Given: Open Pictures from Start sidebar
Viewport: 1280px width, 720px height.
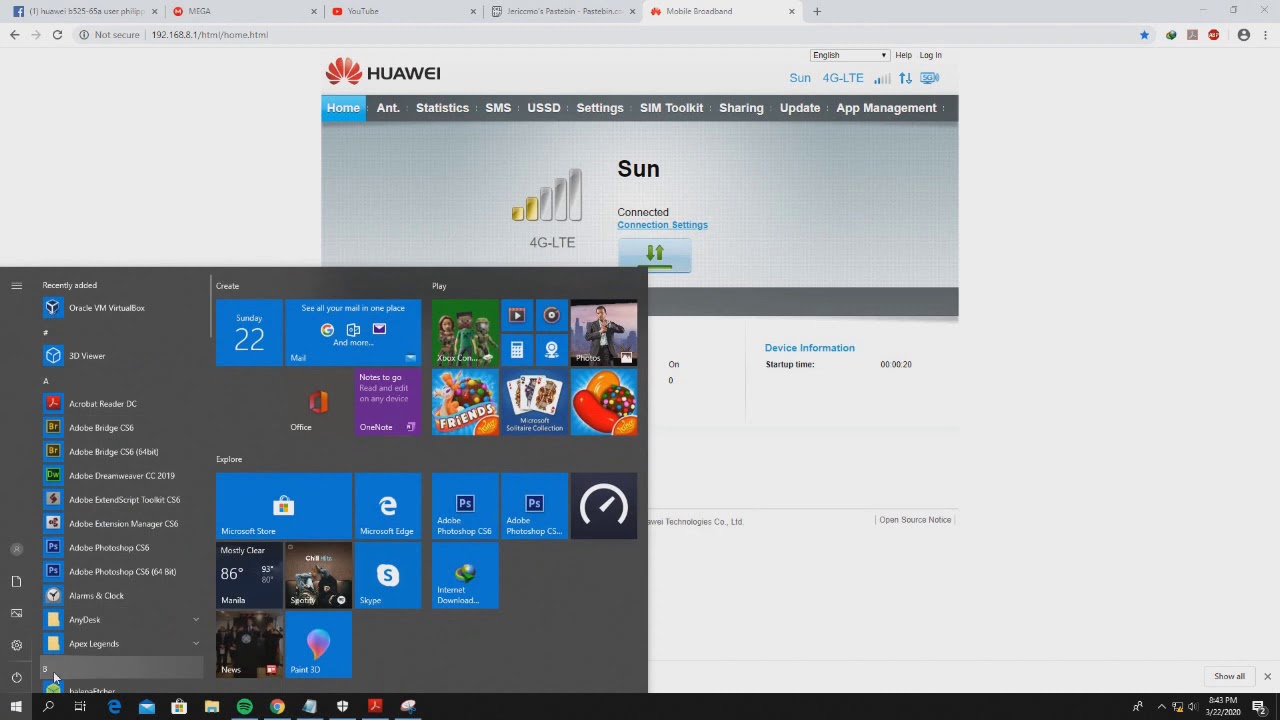Looking at the screenshot, I should click(x=16, y=613).
